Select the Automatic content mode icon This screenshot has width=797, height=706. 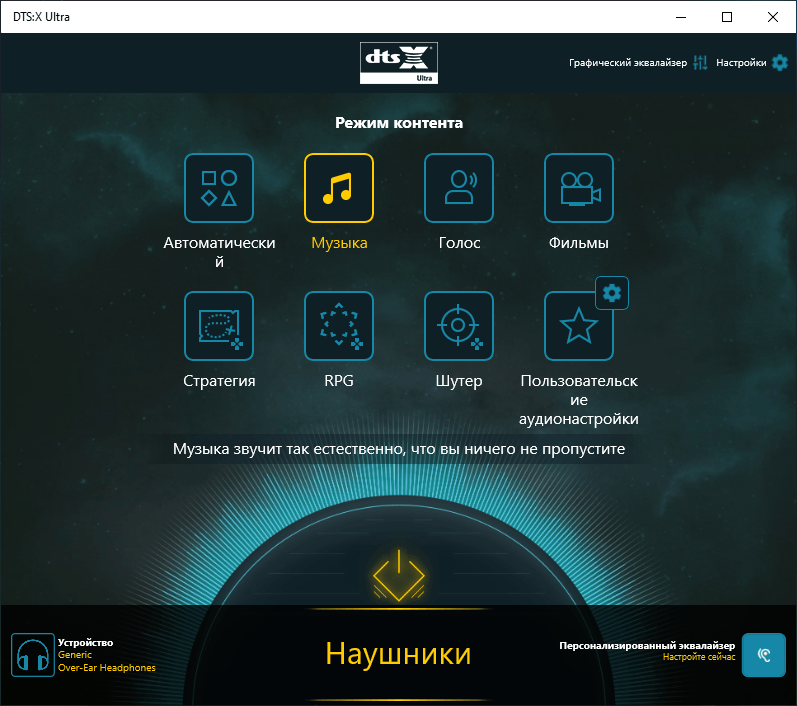coord(219,188)
